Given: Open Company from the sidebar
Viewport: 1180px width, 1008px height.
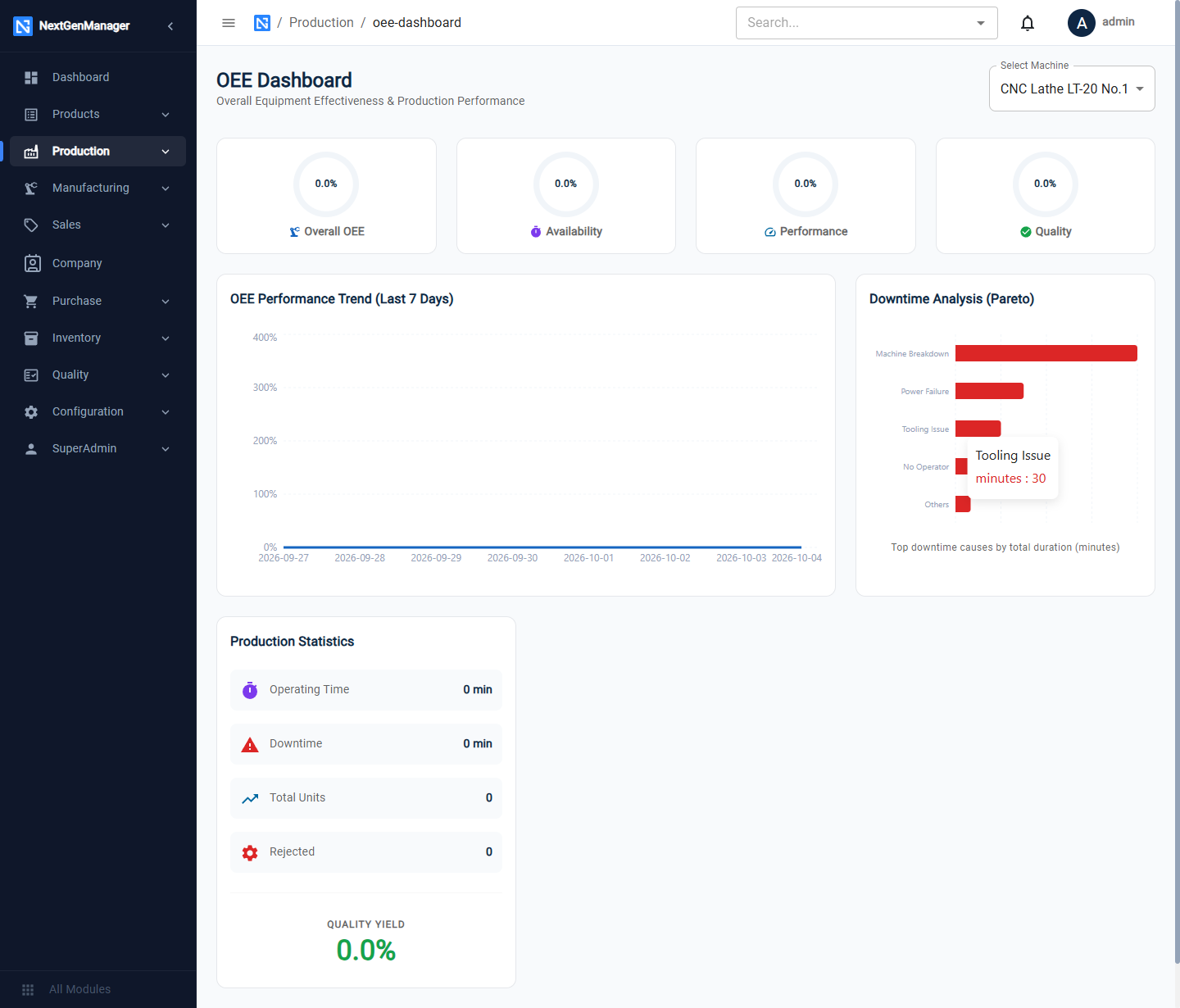Looking at the screenshot, I should (x=98, y=263).
